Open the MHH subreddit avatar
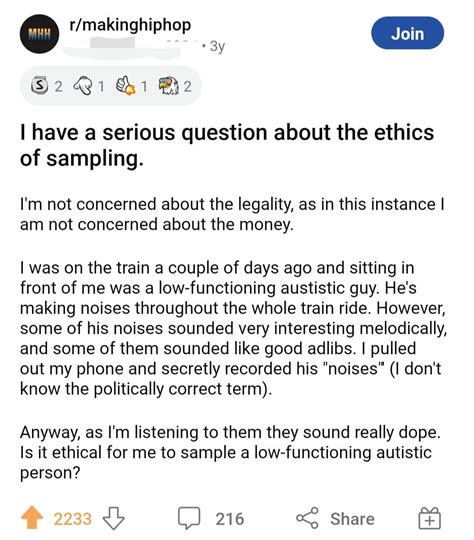The height and width of the screenshot is (540, 474). (x=39, y=34)
